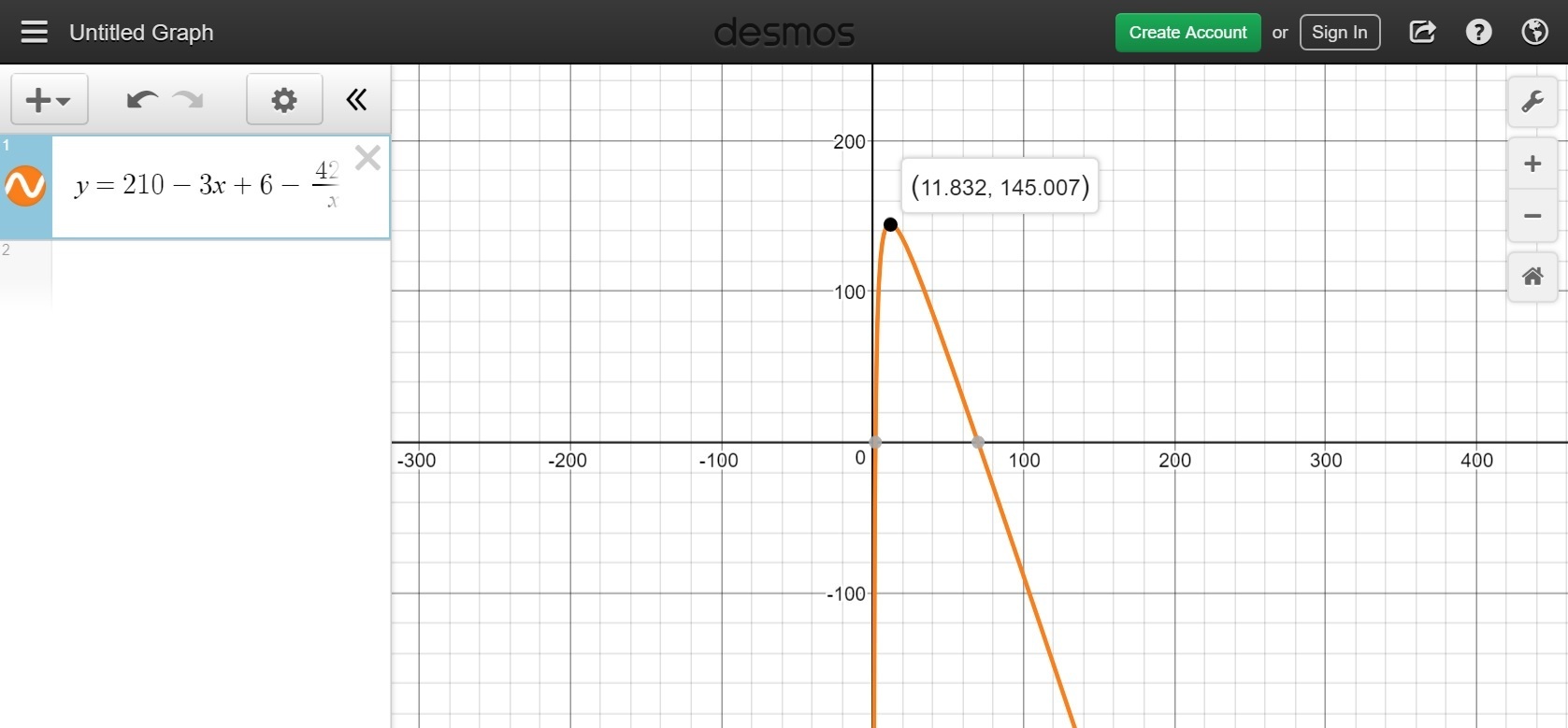Select the gray point at the origin

(875, 442)
